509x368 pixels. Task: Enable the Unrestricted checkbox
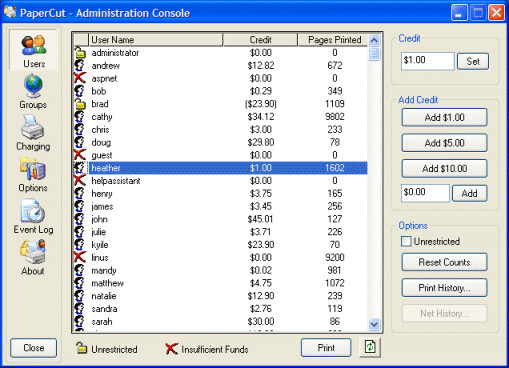406,241
